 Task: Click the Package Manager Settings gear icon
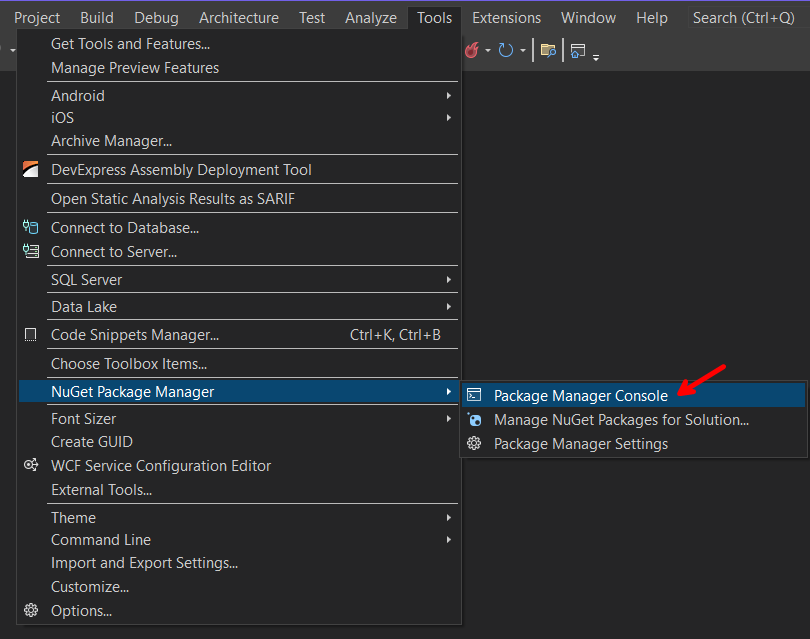(474, 443)
